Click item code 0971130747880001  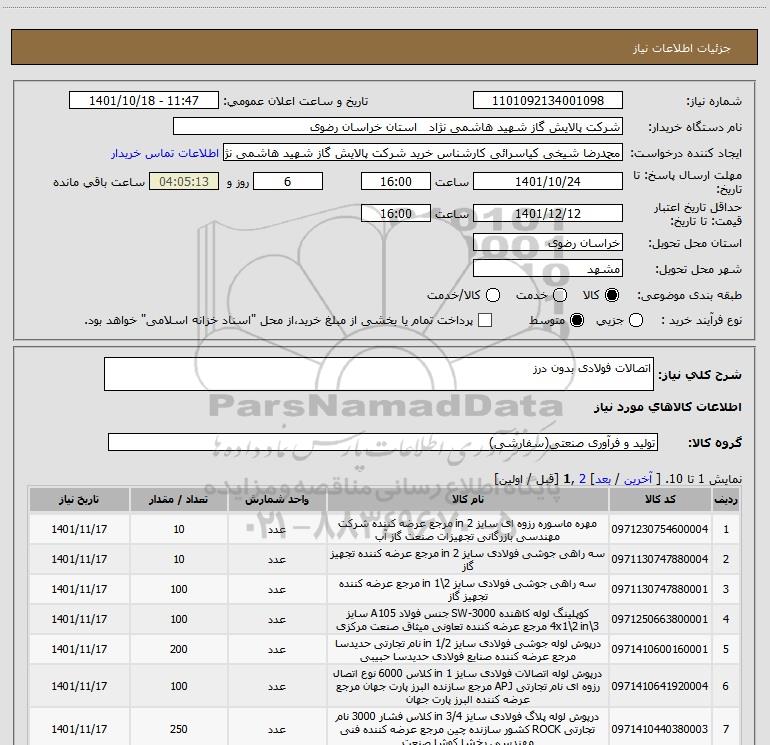(660, 589)
